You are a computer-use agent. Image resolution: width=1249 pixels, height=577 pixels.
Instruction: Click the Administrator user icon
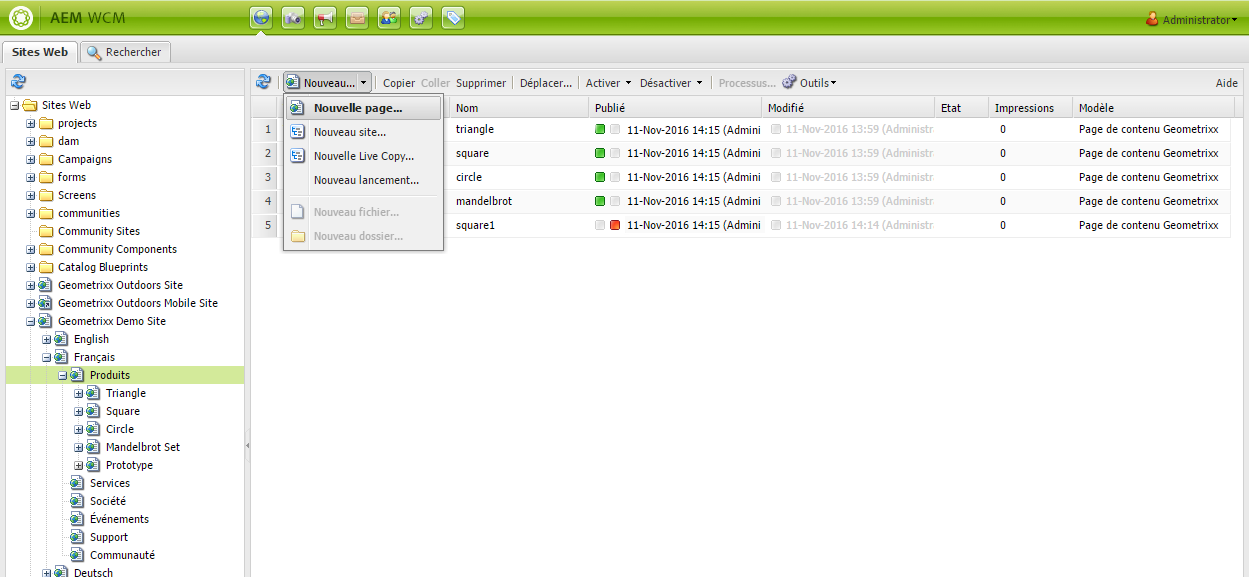click(1152, 19)
